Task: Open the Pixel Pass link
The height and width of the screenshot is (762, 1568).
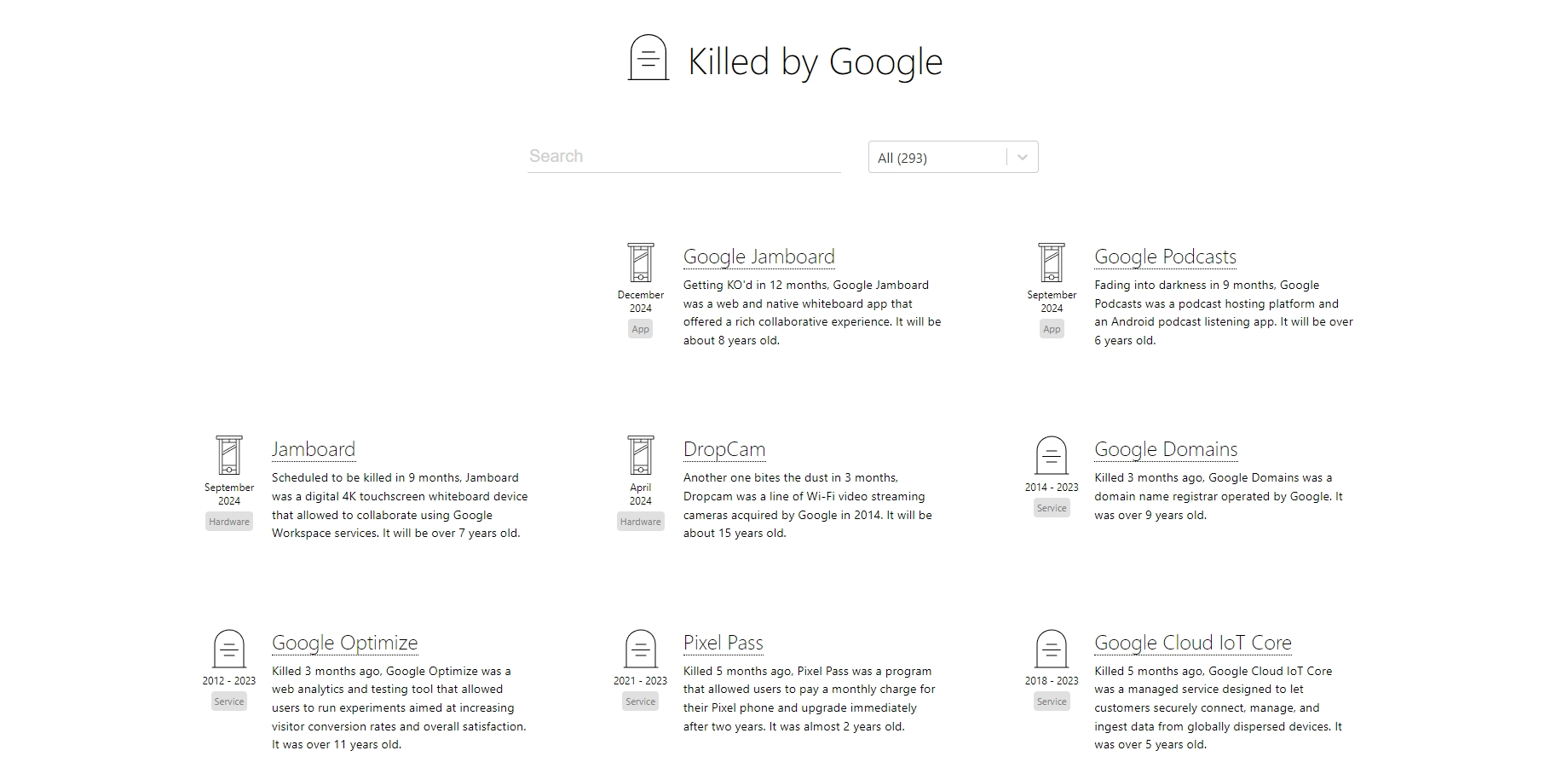Action: (x=723, y=644)
